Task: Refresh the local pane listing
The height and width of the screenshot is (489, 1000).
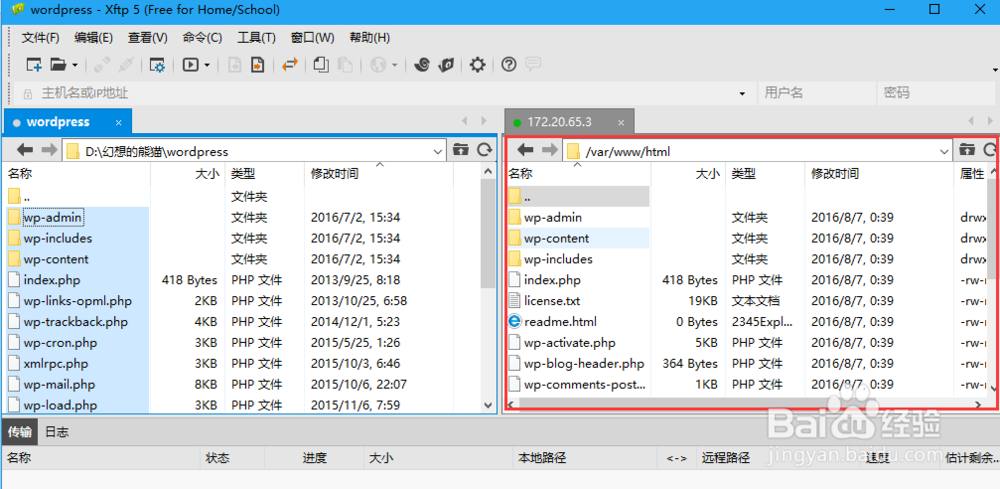Action: coord(485,150)
